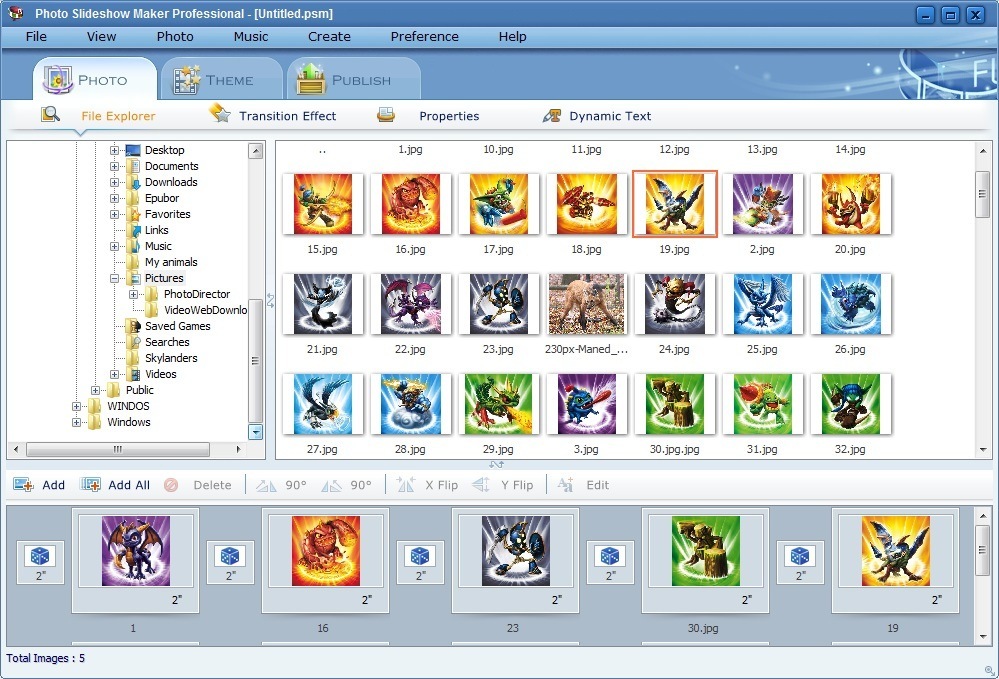Expand the WINDOS tree item

[78, 406]
